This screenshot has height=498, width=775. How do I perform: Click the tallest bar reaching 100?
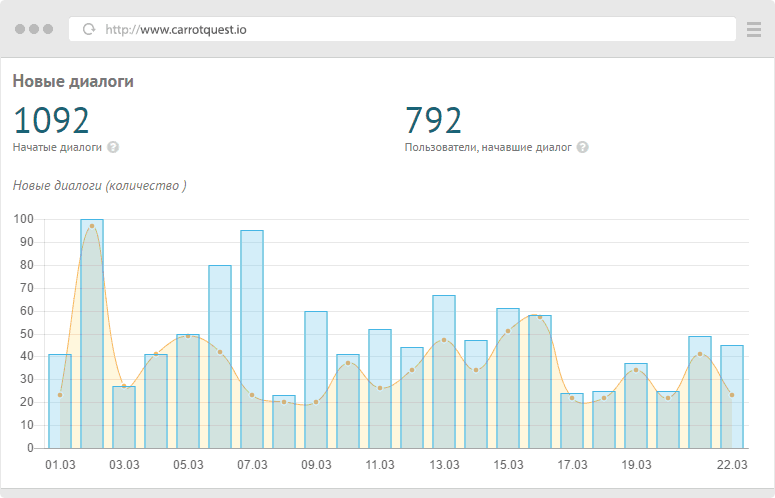(x=92, y=333)
